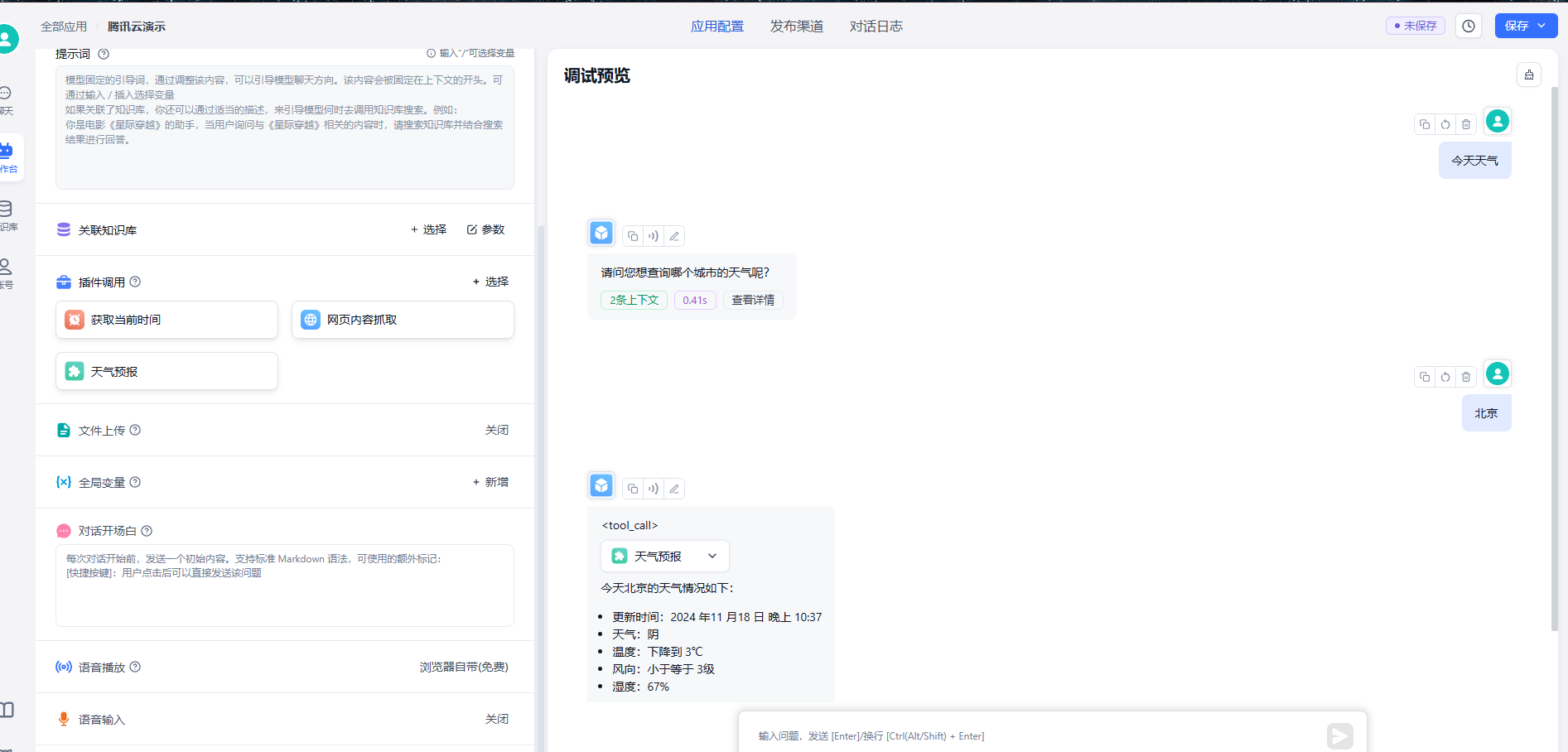Click the regenerate icon above the 北京 message
1568x752 pixels.
click(1445, 377)
